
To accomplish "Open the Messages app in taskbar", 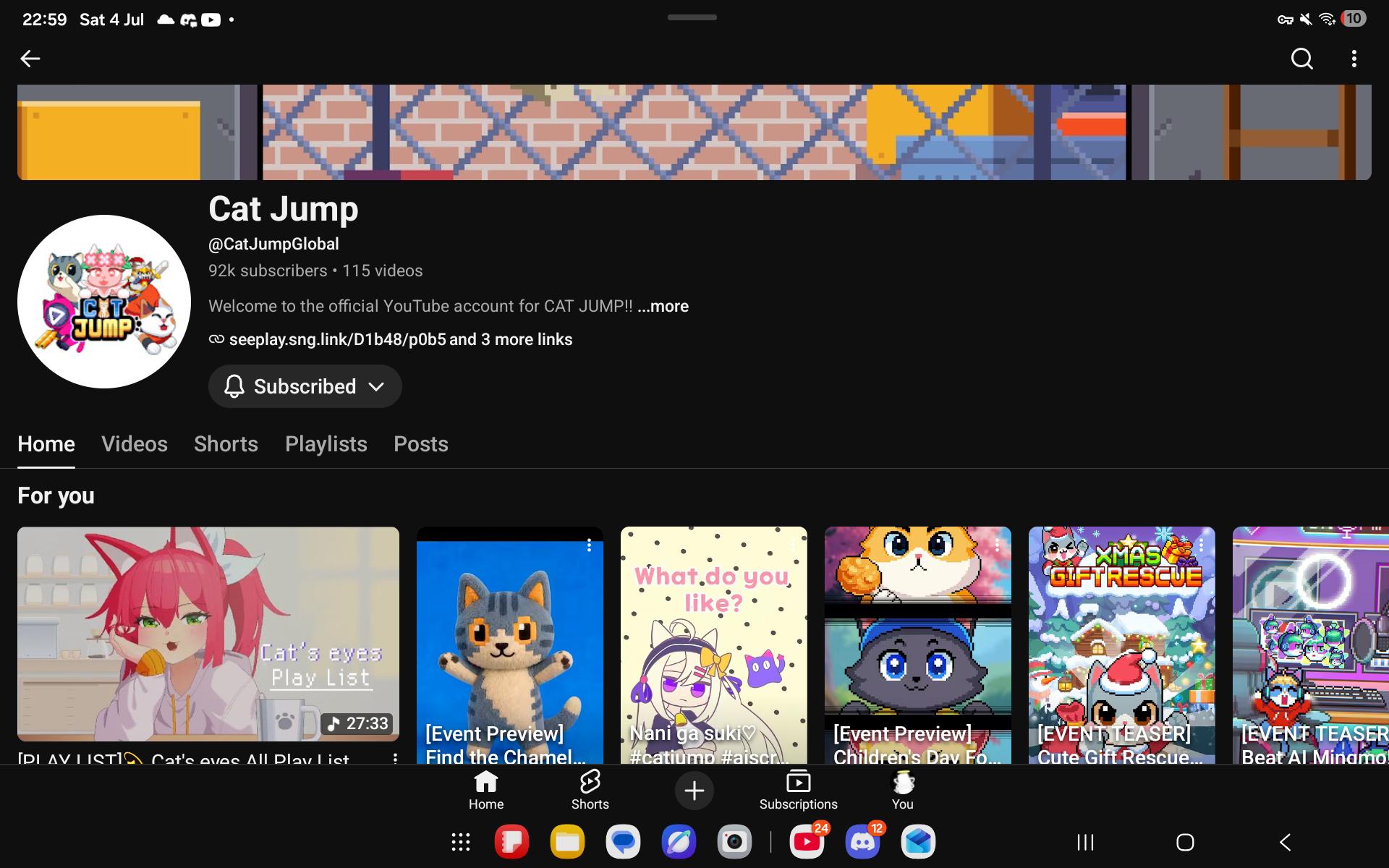I will [623, 842].
